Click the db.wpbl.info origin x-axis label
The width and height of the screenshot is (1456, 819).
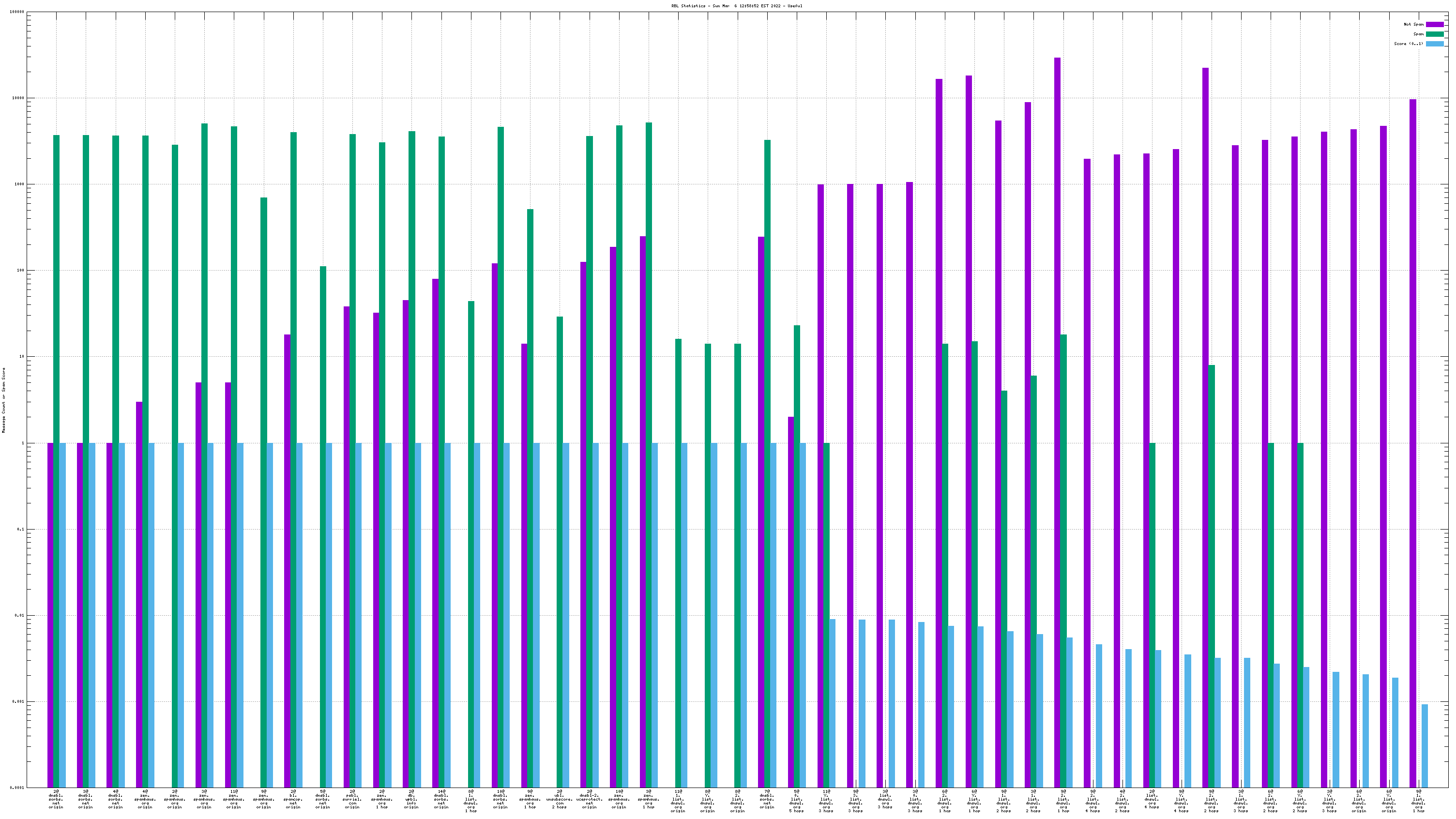[x=411, y=799]
